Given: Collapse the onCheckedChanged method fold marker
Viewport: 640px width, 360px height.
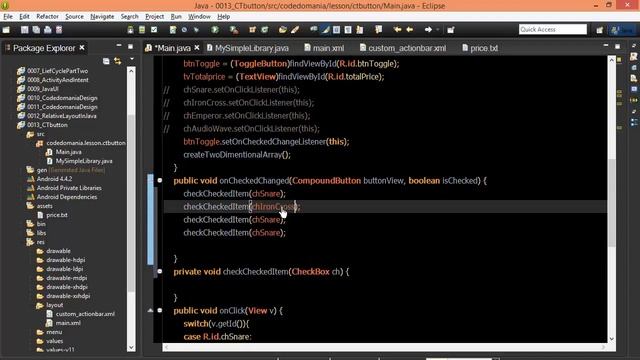Looking at the screenshot, I should coord(160,180).
